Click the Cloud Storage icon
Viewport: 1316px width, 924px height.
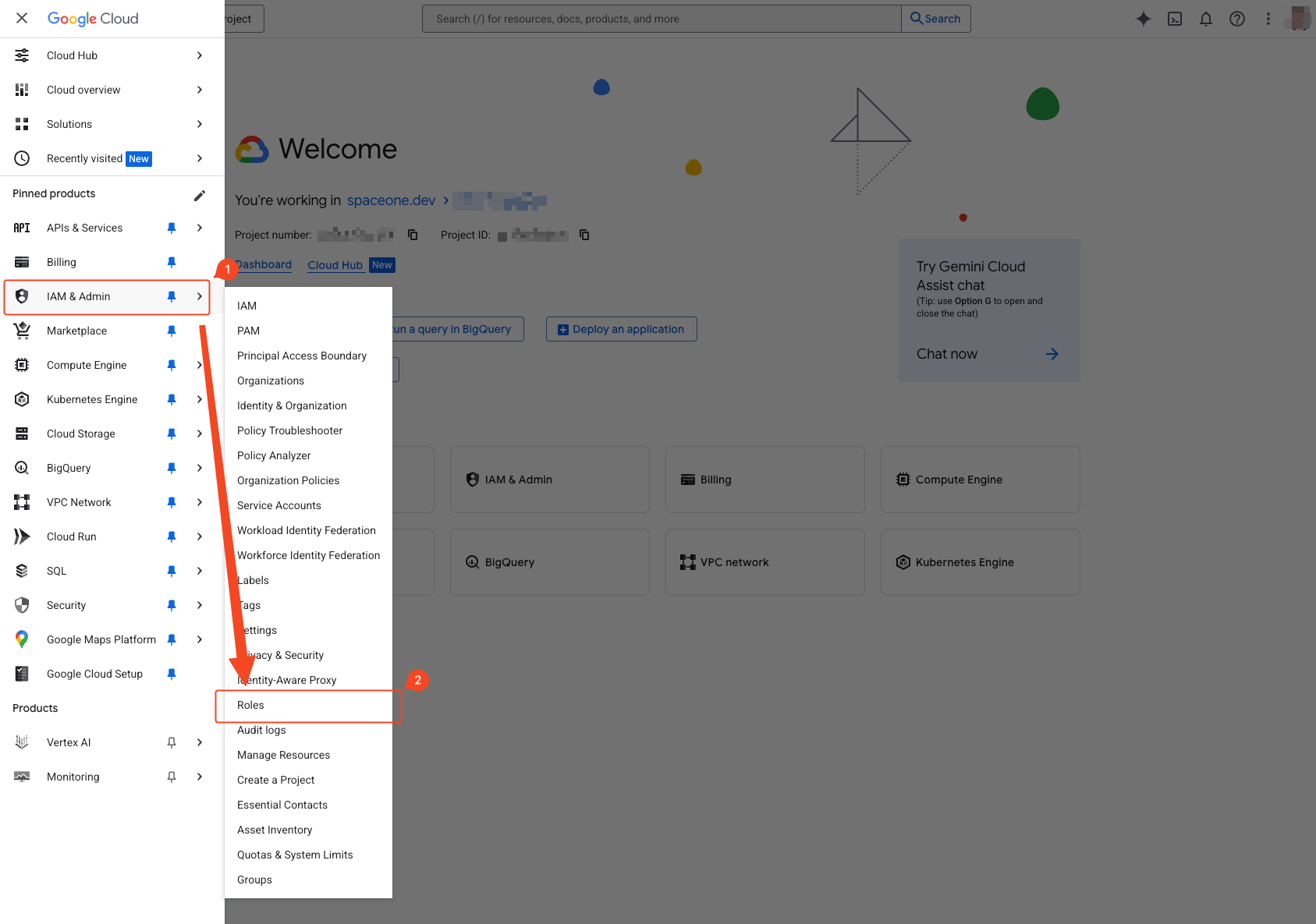pyautogui.click(x=22, y=434)
